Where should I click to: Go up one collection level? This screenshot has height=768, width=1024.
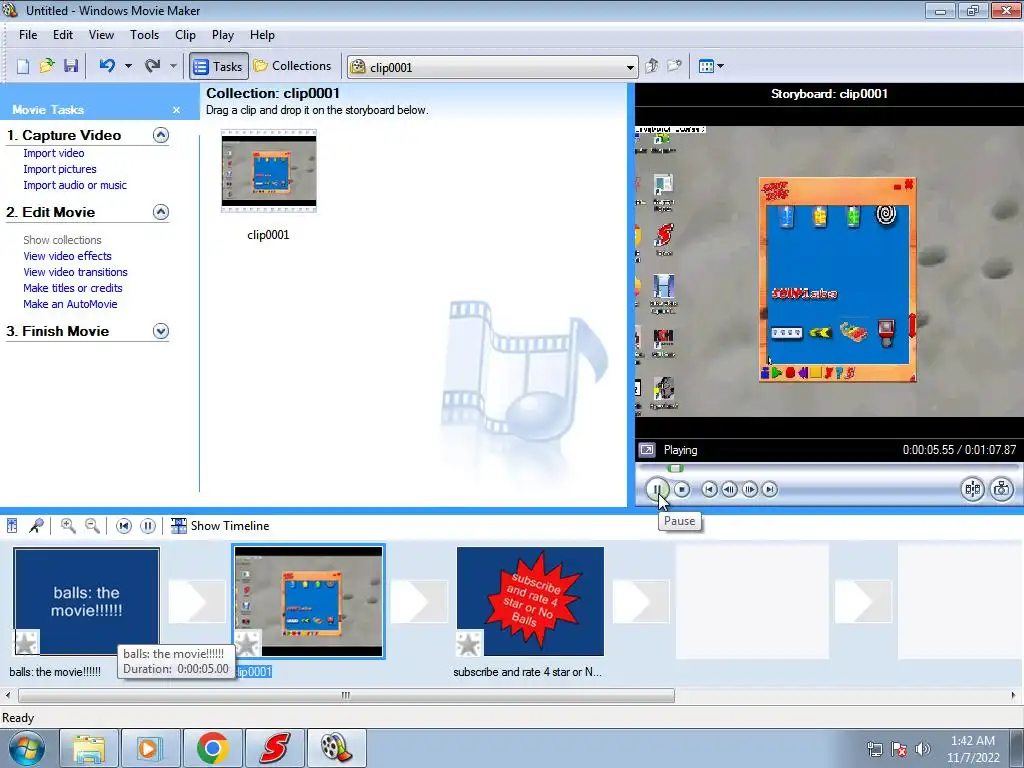(x=652, y=66)
